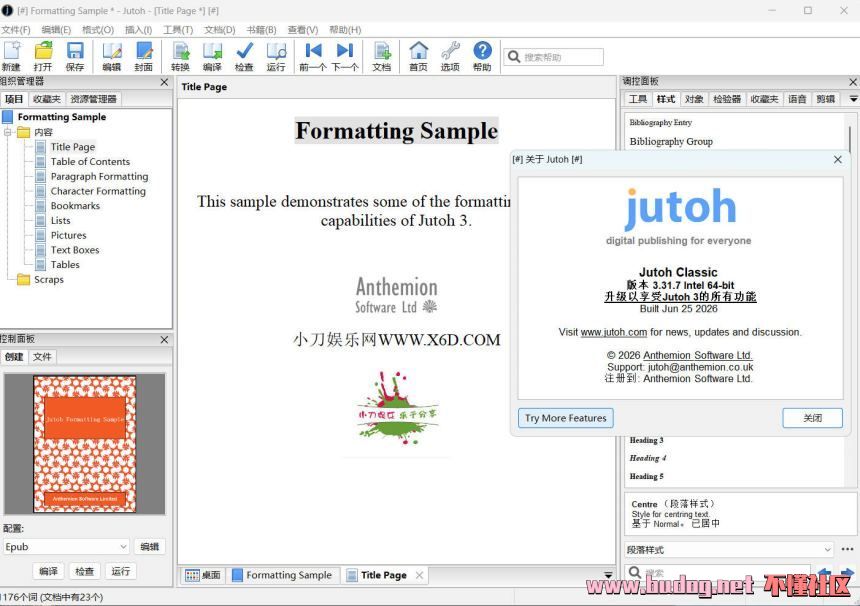Close the organizer panel with its X
The image size is (860, 606).
164,82
